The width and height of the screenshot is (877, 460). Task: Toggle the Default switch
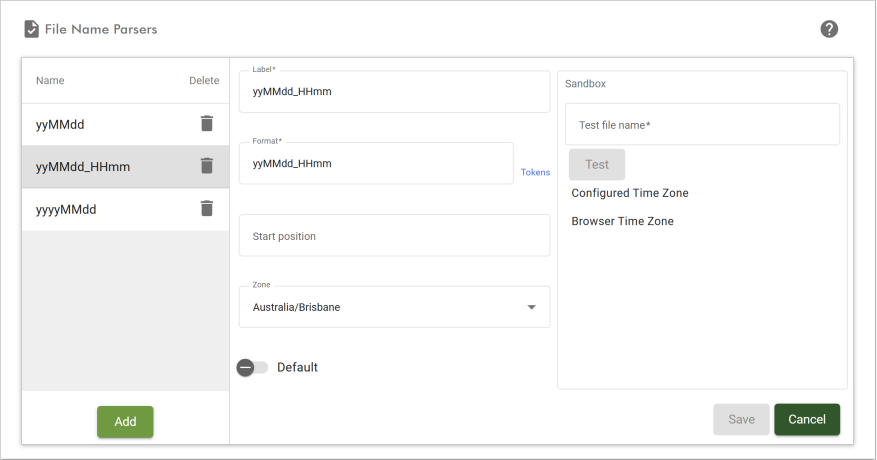pos(252,367)
